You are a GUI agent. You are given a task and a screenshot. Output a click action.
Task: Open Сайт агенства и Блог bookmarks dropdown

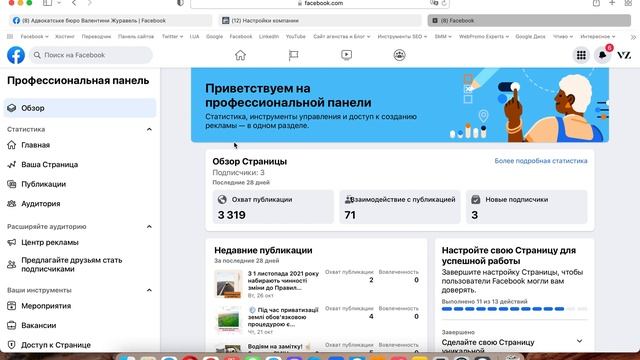point(342,36)
